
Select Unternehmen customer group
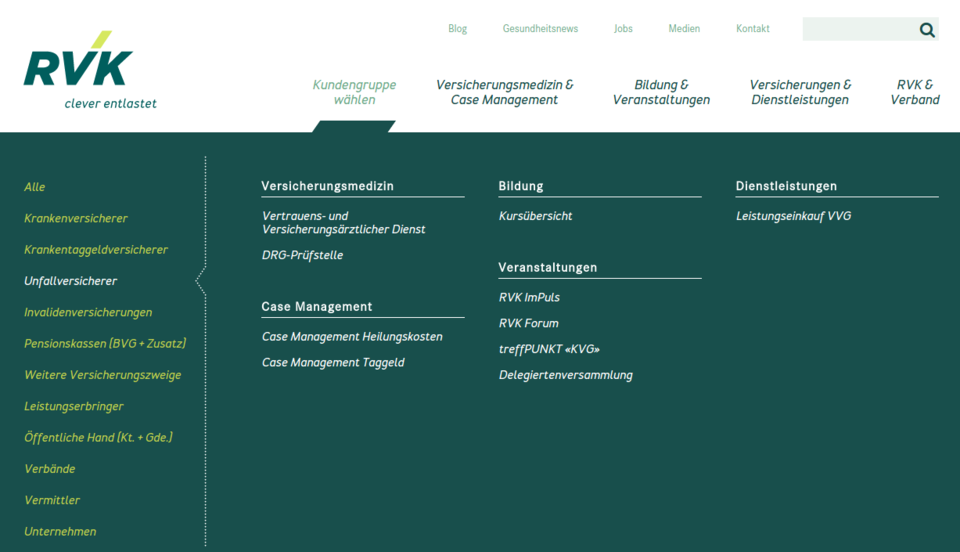[60, 531]
